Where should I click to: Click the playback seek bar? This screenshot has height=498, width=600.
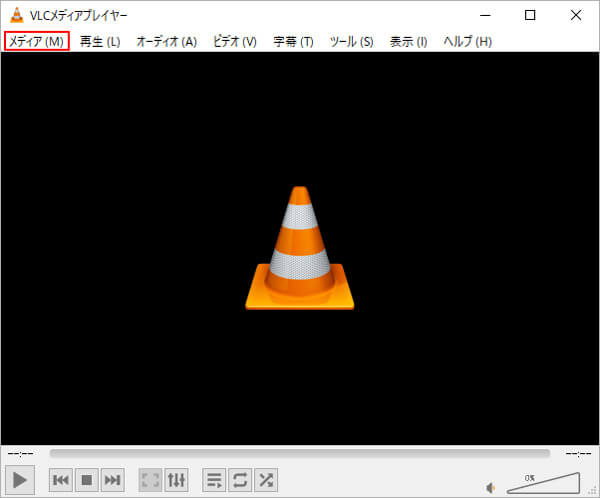click(x=300, y=454)
